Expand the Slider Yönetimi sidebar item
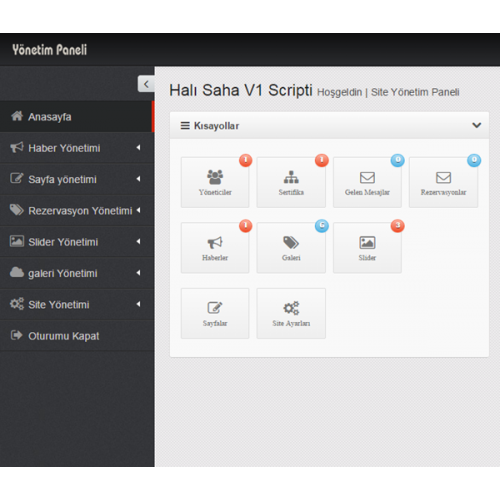The width and height of the screenshot is (500, 500). (77, 242)
